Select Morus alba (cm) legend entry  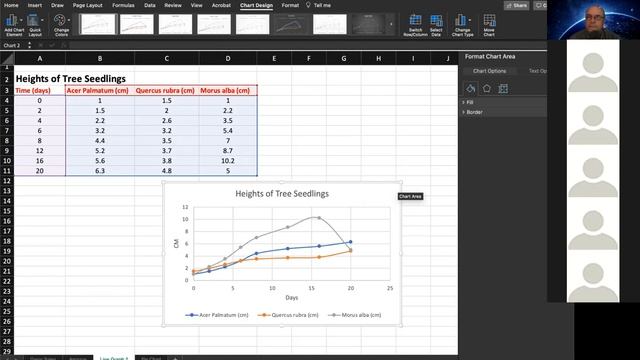point(355,315)
